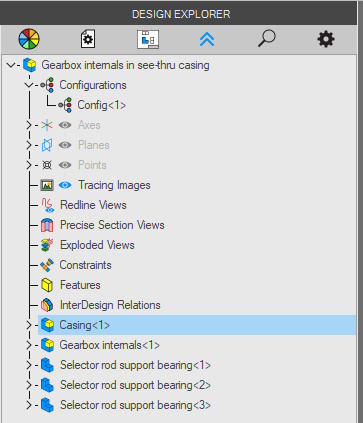Expand Selector rod support bearing<1>
The width and height of the screenshot is (363, 423).
[x=29, y=365]
